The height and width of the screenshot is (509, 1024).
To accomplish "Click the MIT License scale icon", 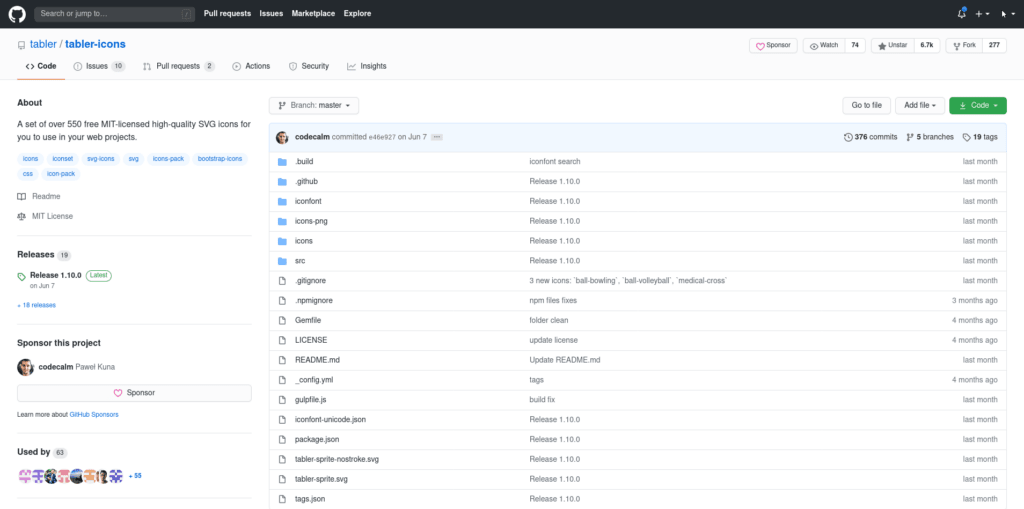I will click(x=22, y=216).
